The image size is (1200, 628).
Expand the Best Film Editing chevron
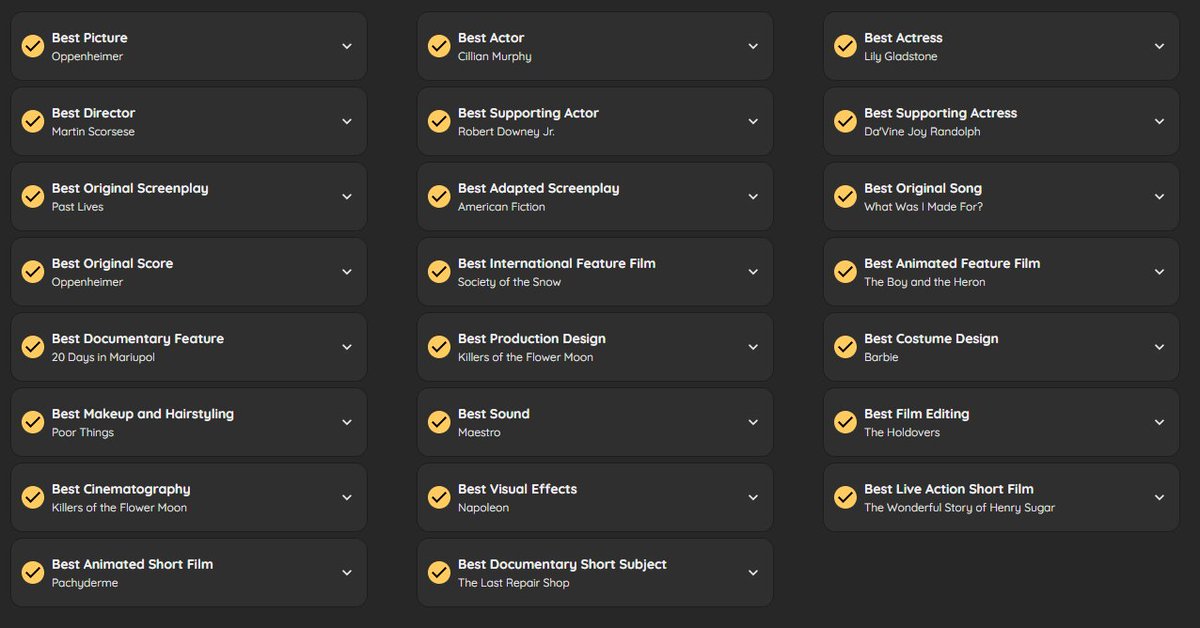click(1159, 422)
